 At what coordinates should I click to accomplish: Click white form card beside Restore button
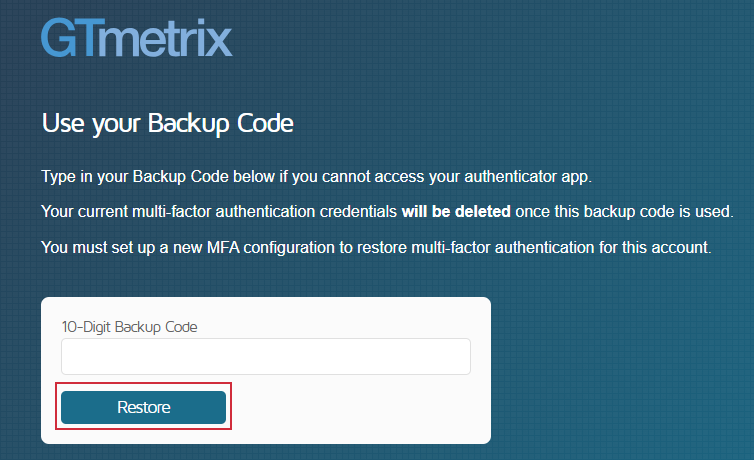(360, 408)
